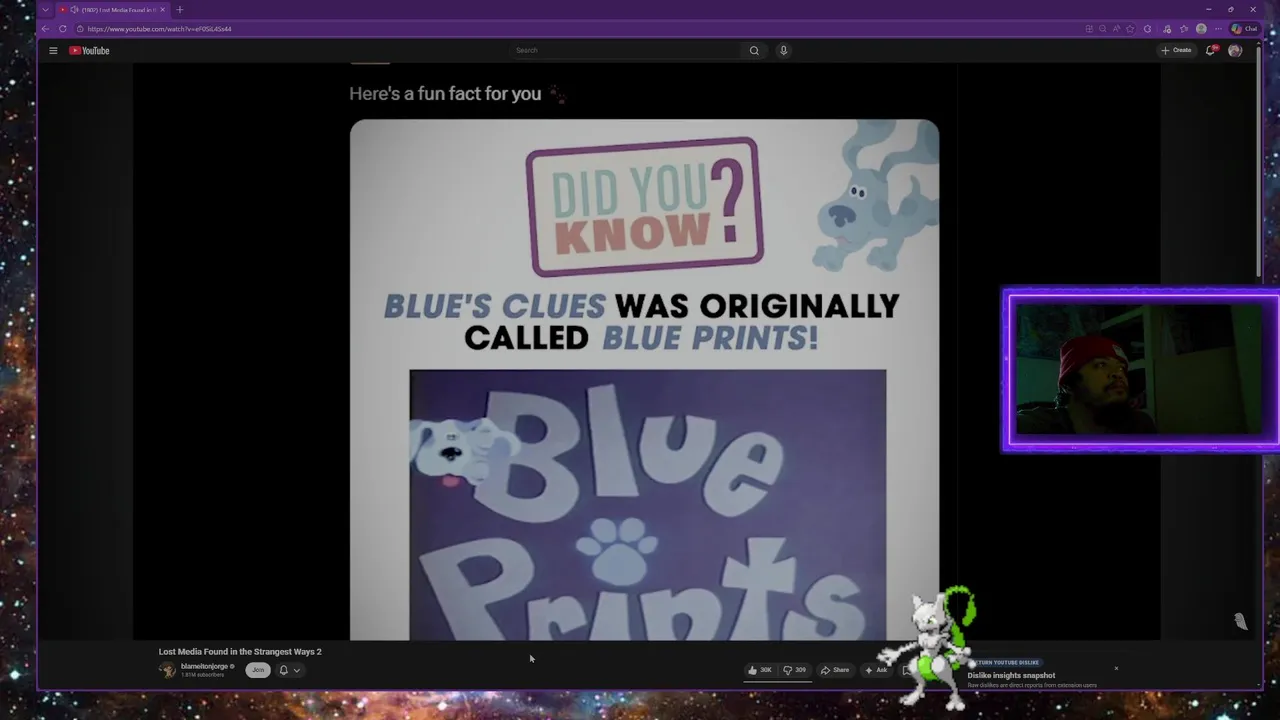Open the browser profile avatar
Image resolution: width=1280 pixels, height=720 pixels.
(x=1201, y=29)
